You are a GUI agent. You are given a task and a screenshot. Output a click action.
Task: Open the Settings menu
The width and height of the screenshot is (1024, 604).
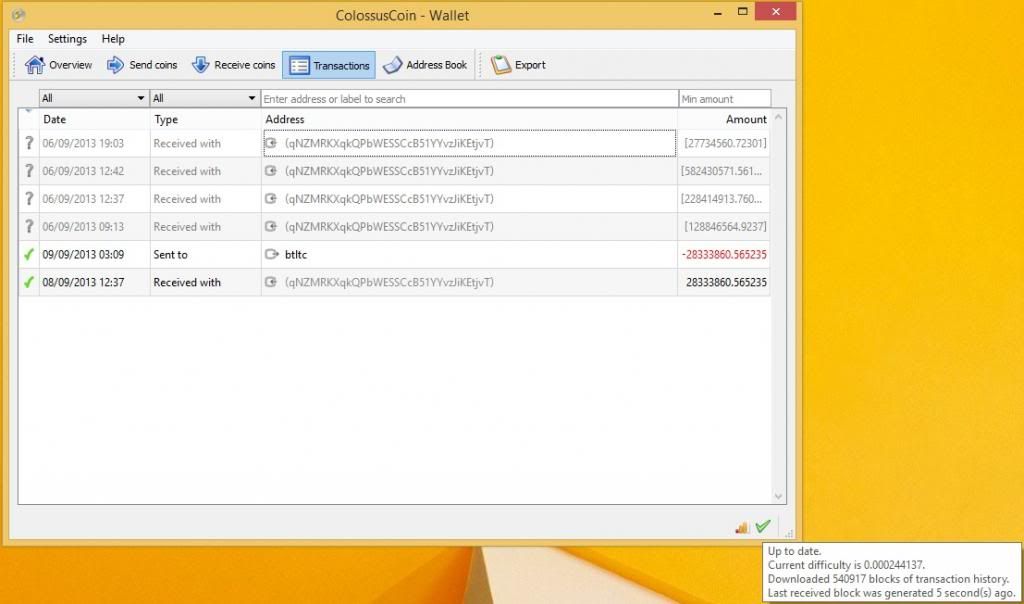pyautogui.click(x=67, y=39)
